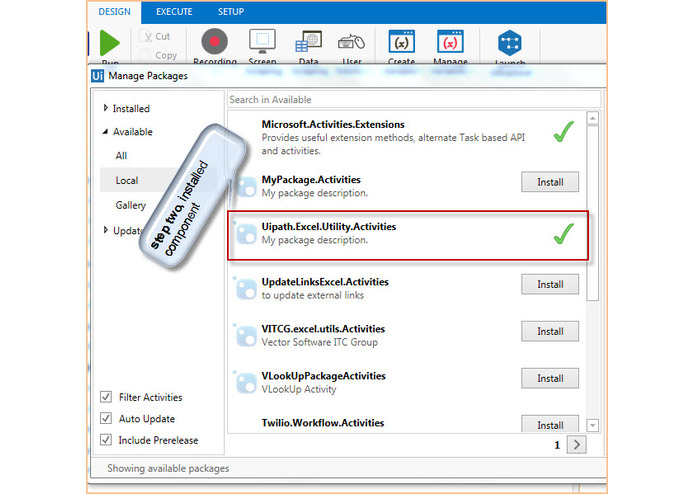The image size is (695, 494).
Task: Click the package list scrollbar thumb
Action: click(x=593, y=213)
